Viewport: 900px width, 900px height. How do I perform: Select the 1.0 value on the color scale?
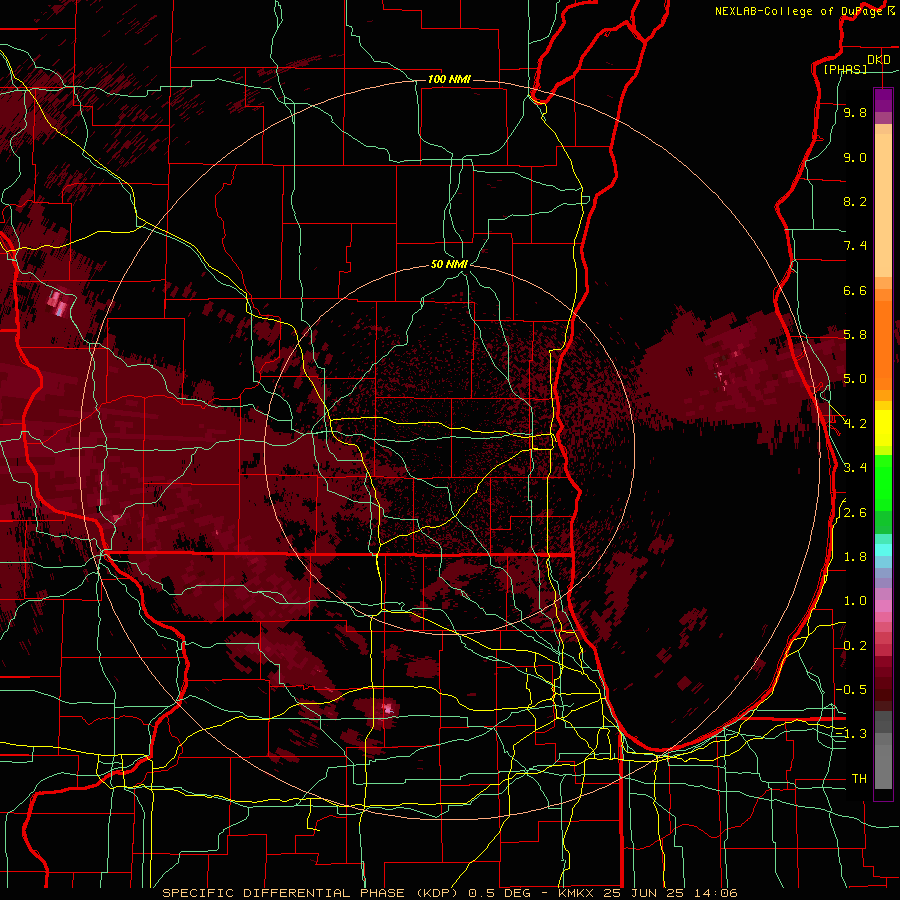[855, 601]
